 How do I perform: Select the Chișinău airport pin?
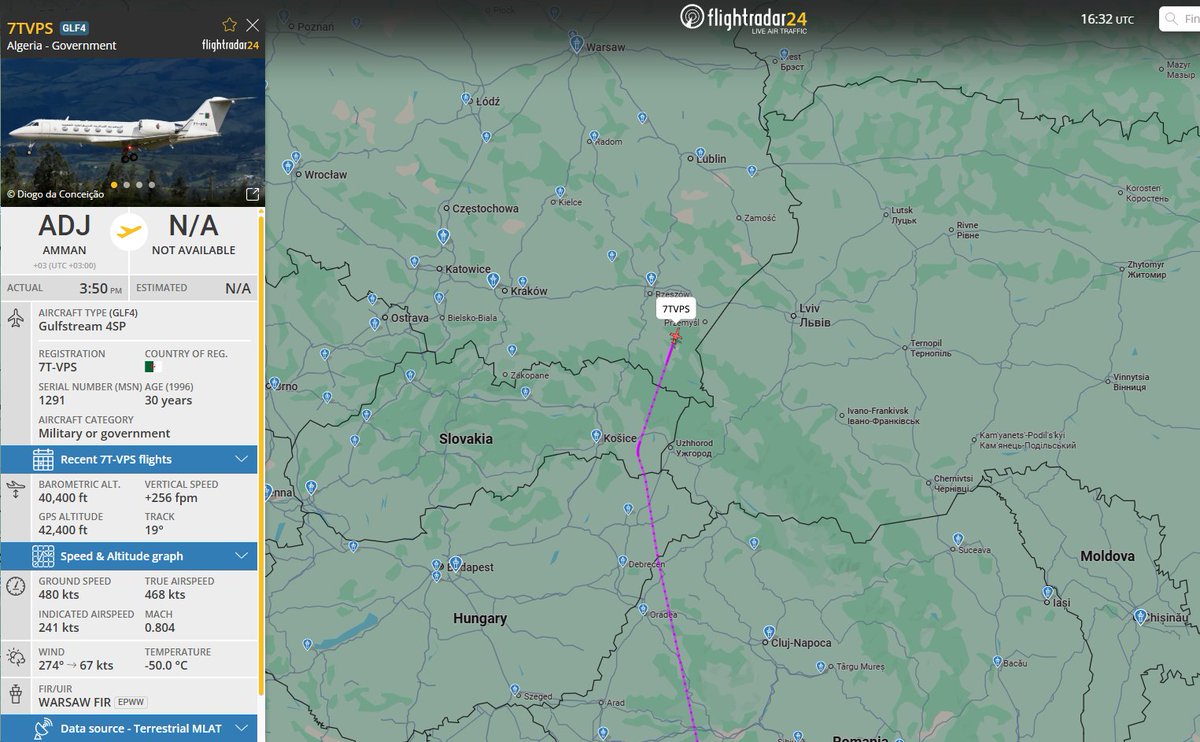tap(1140, 616)
